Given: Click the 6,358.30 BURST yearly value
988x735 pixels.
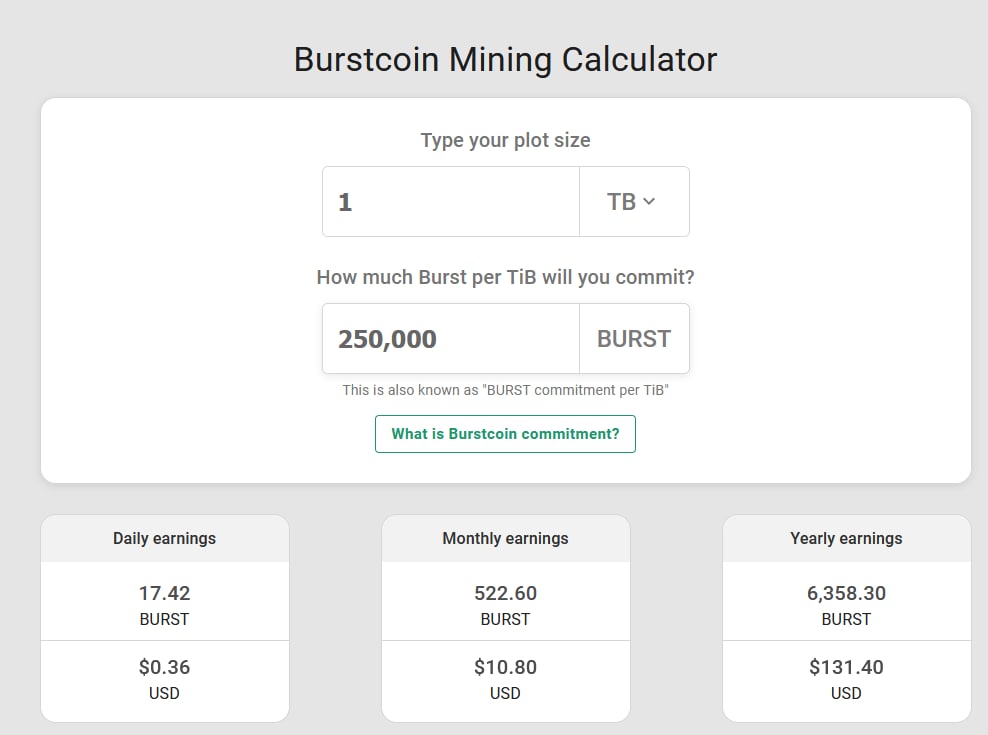Looking at the screenshot, I should 846,605.
